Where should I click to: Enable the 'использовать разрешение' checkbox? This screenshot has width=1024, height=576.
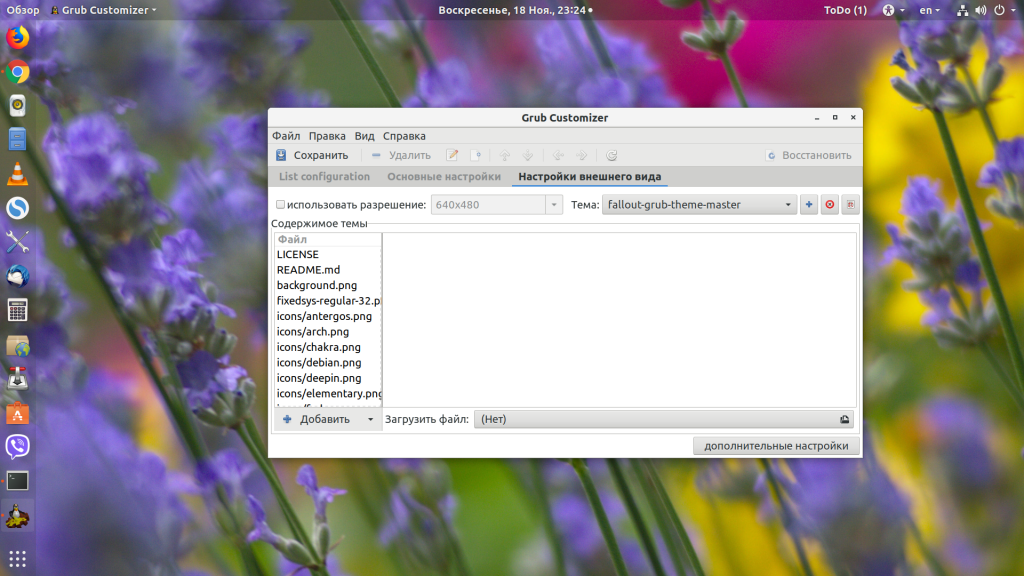pyautogui.click(x=281, y=205)
